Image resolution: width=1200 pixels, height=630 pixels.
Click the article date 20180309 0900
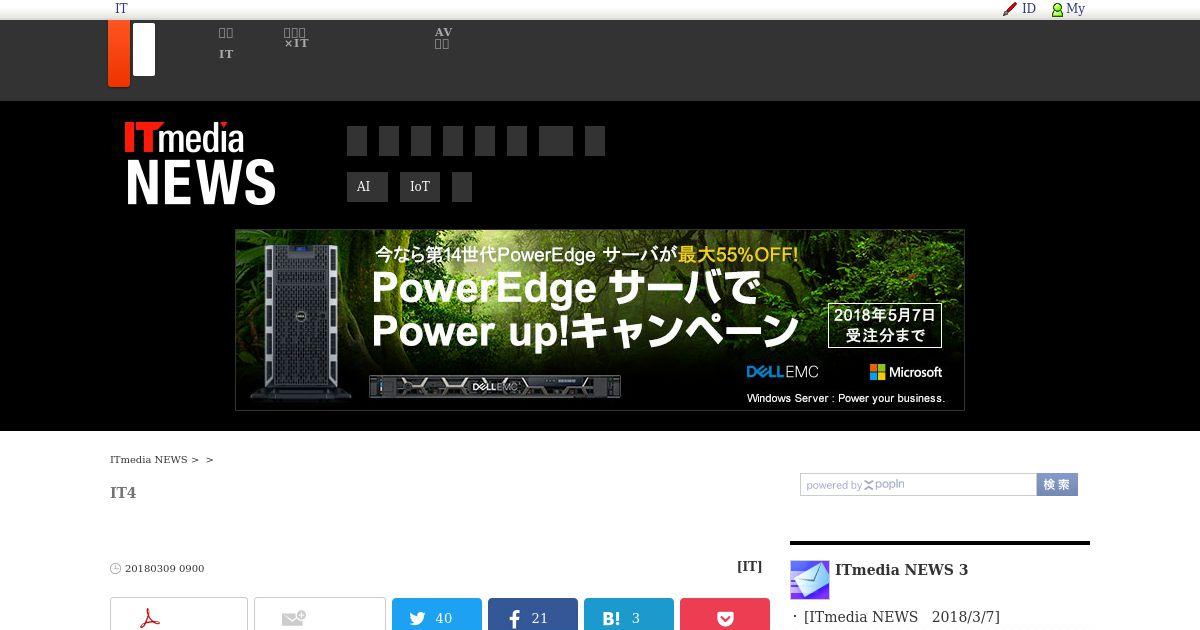coord(165,569)
